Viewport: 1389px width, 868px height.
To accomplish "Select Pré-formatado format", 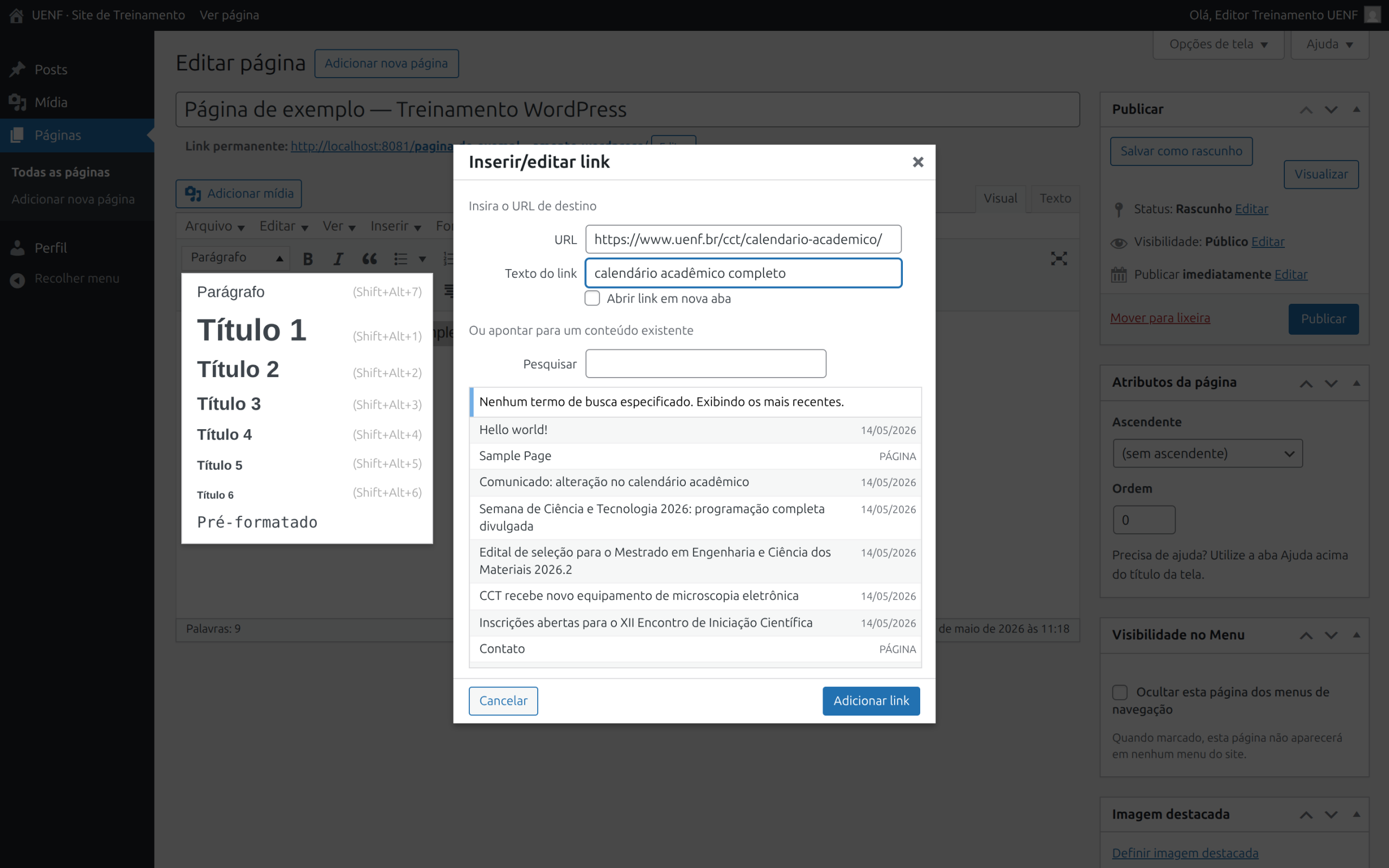I will (x=307, y=522).
